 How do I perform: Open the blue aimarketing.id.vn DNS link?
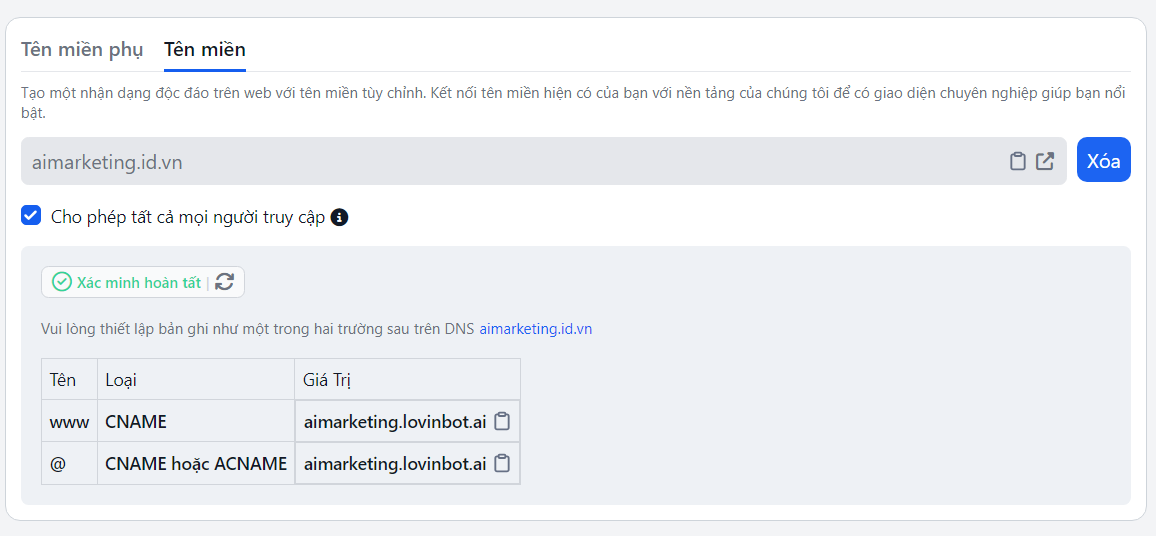coord(535,329)
